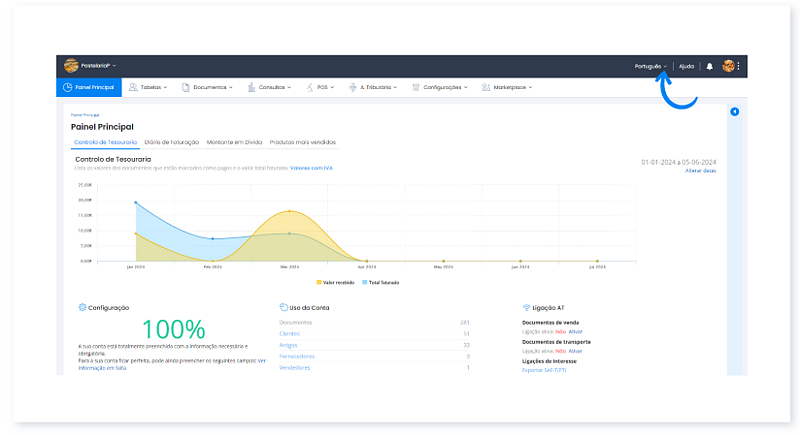Click the Pastelaria company logo icon

point(71,66)
